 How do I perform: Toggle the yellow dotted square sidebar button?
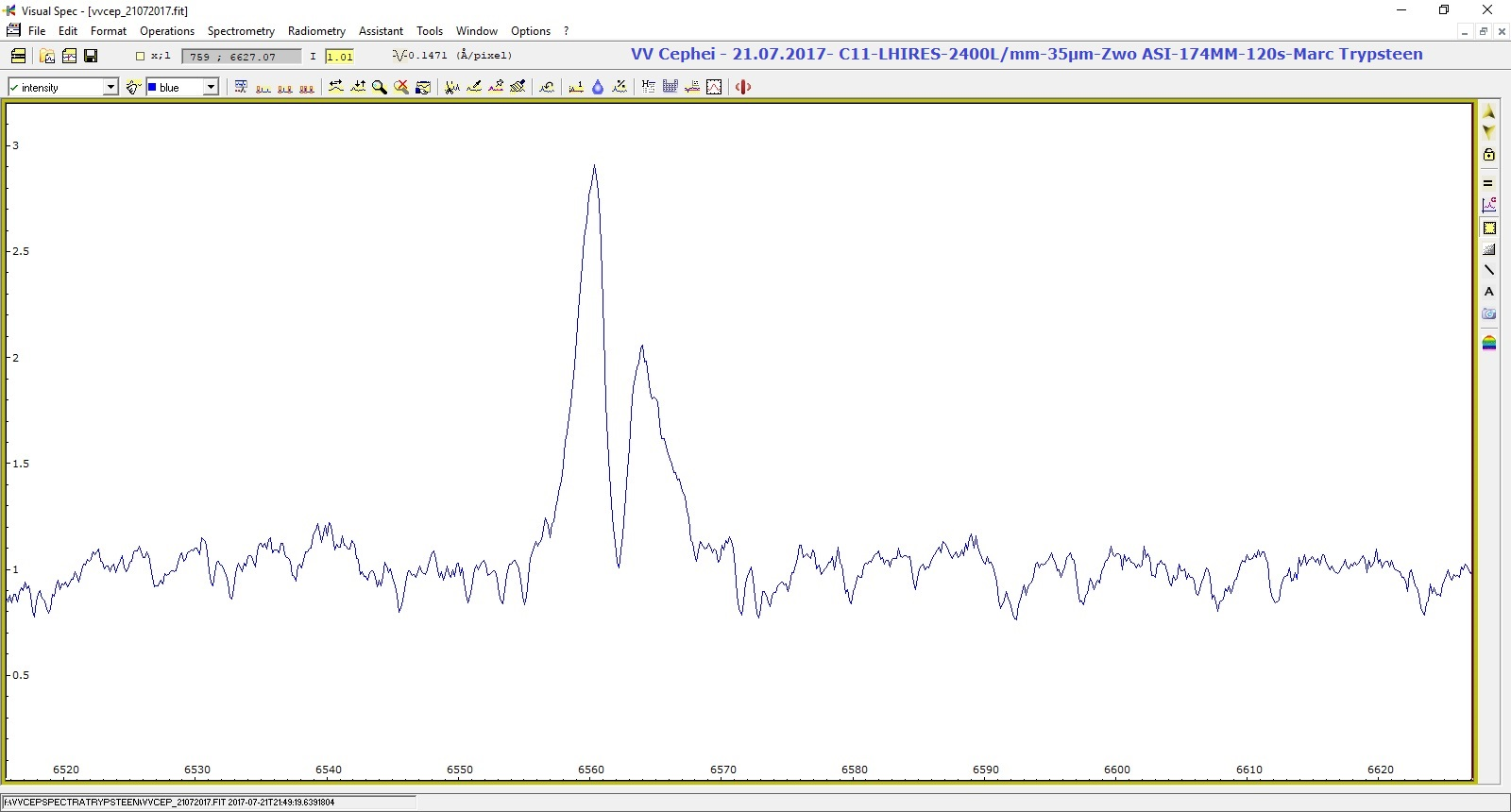(1489, 228)
